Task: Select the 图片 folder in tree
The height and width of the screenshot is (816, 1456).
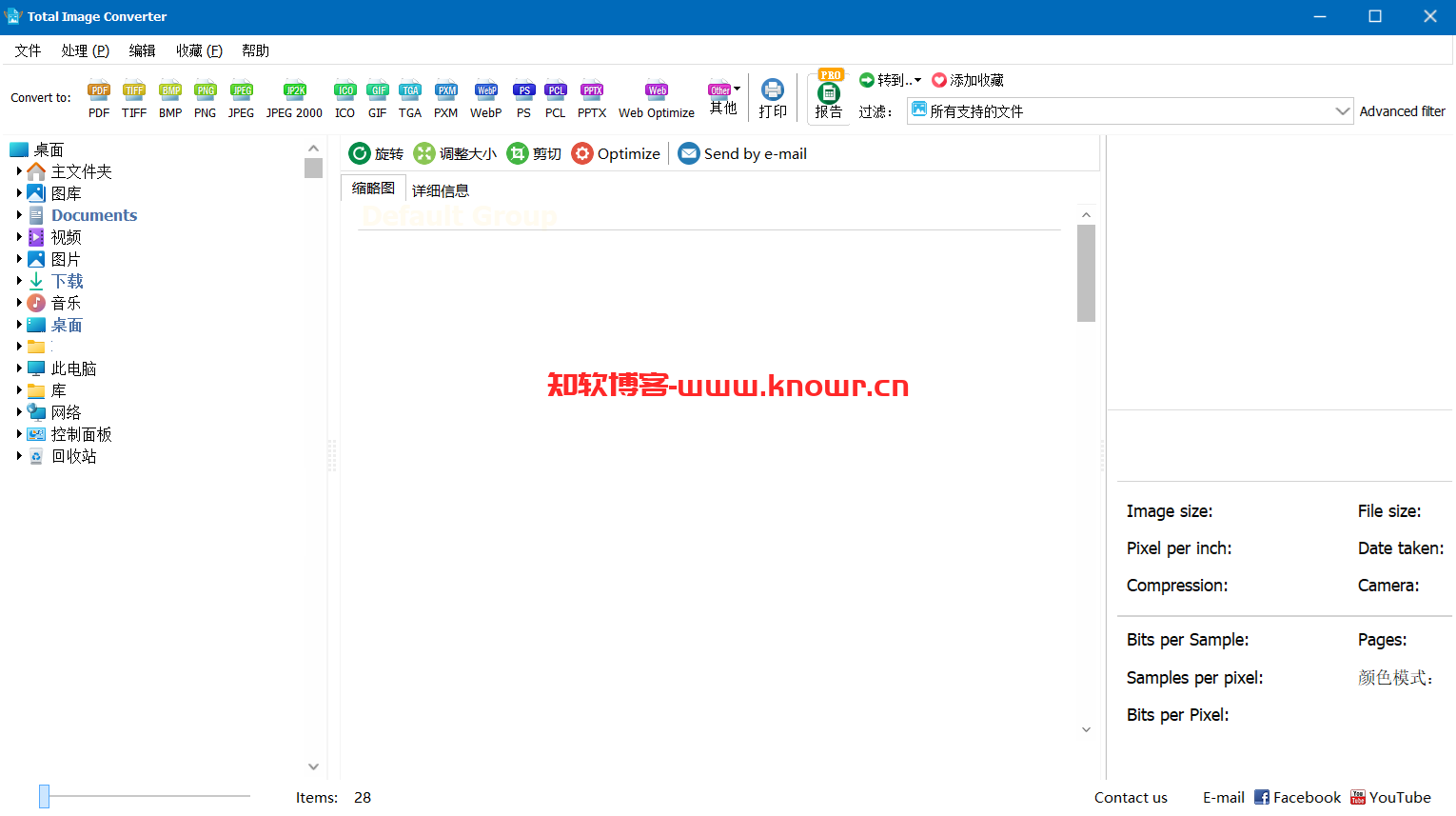Action: click(65, 259)
